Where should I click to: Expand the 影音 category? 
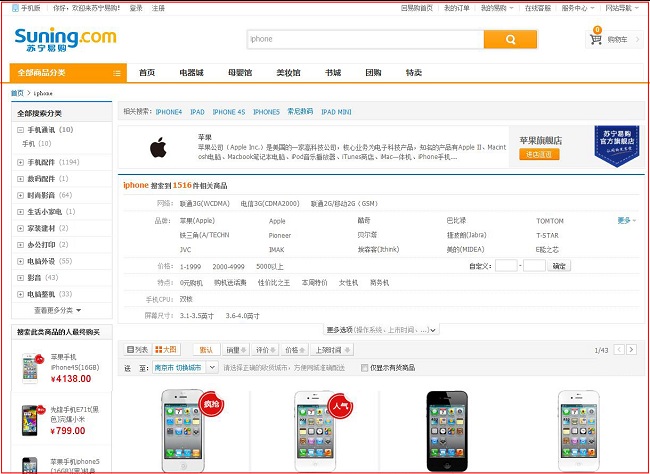(20, 278)
